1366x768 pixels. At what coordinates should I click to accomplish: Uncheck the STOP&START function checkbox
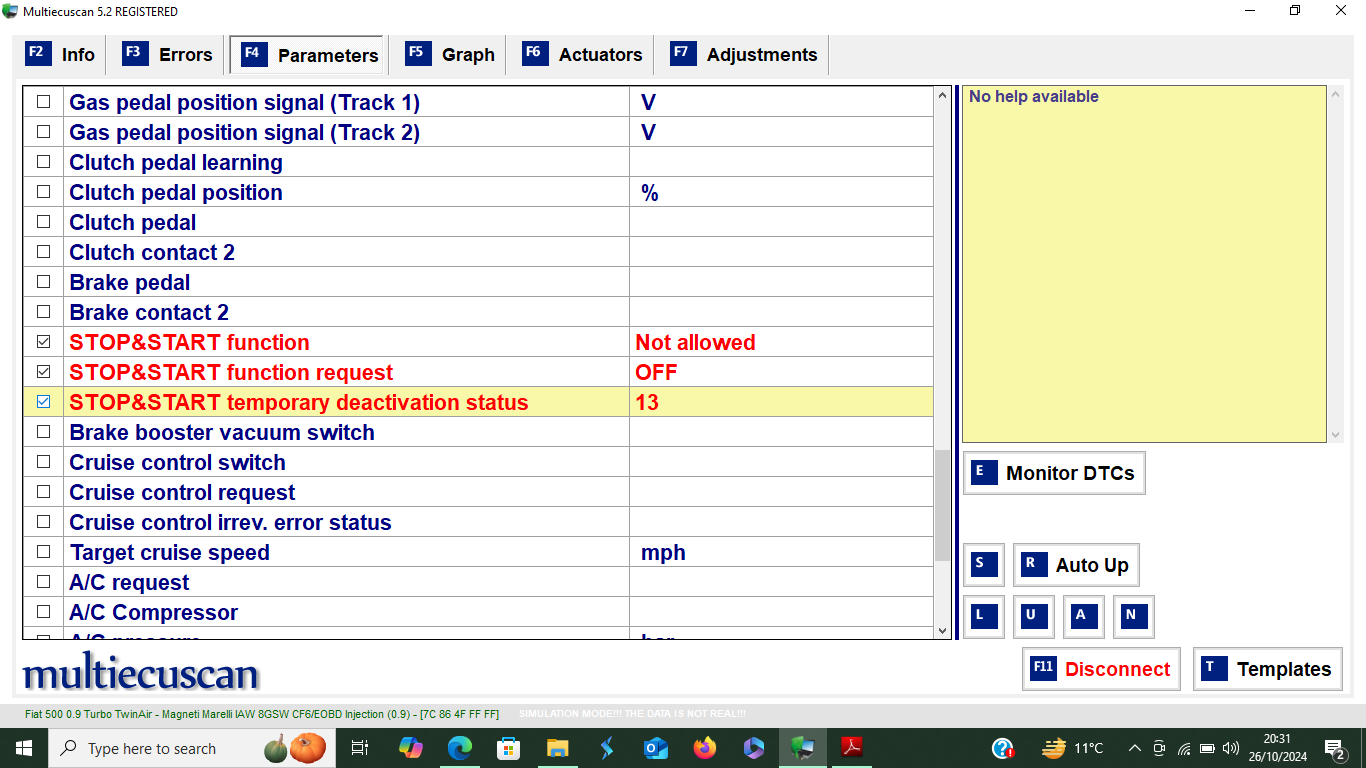tap(43, 342)
